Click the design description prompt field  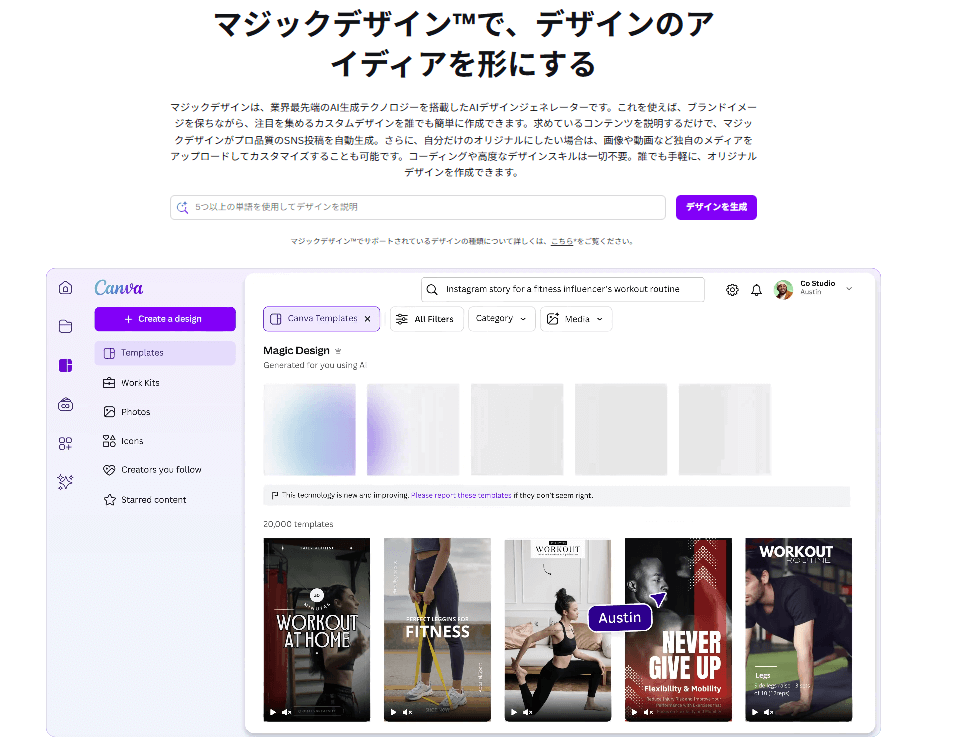pos(418,207)
